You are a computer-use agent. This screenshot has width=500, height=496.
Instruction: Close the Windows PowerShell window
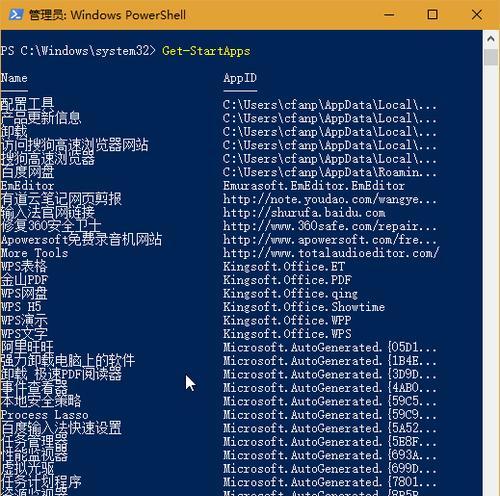click(x=477, y=15)
